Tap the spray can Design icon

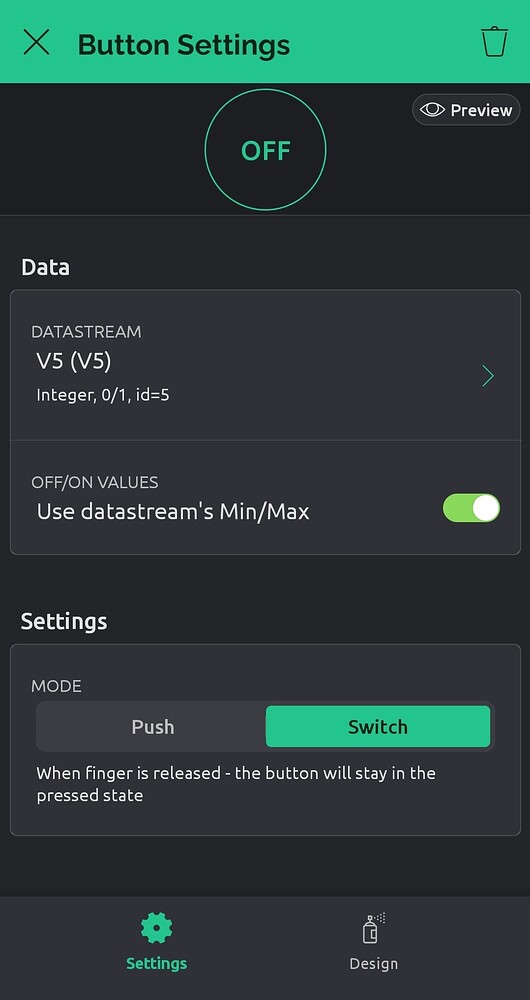(374, 928)
